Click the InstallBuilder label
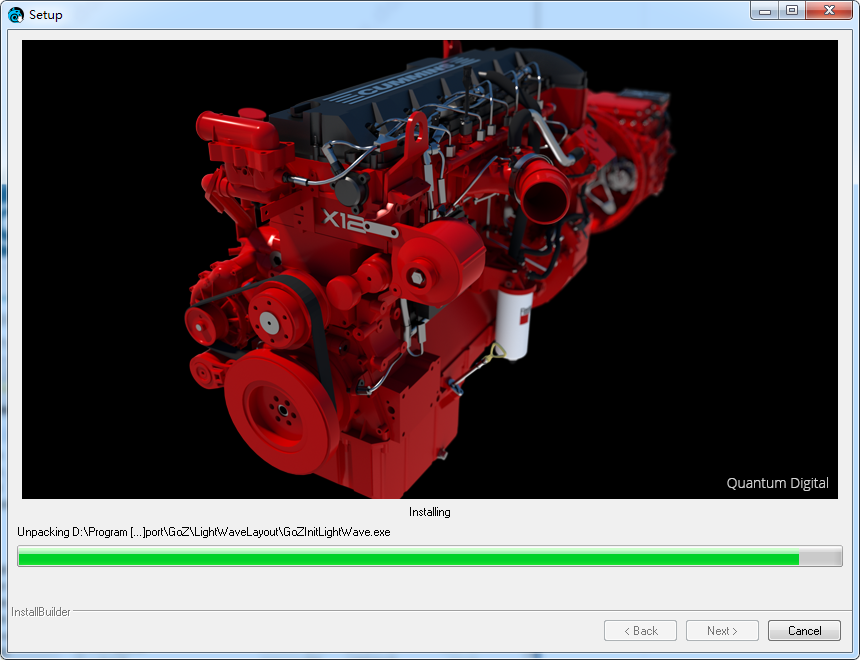This screenshot has width=860, height=660. [41, 612]
